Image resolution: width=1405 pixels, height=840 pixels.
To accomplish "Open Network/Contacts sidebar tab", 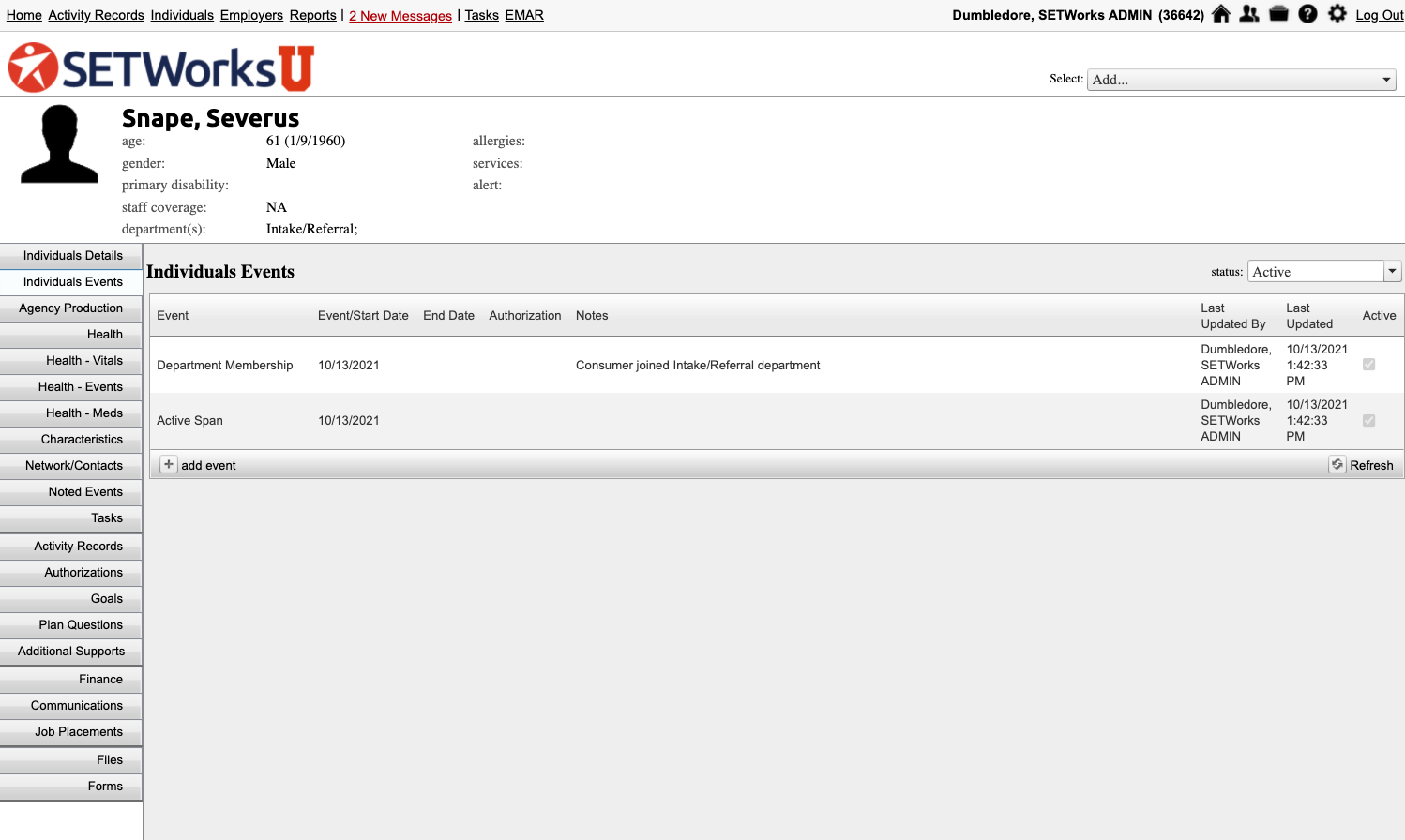I will [71, 465].
